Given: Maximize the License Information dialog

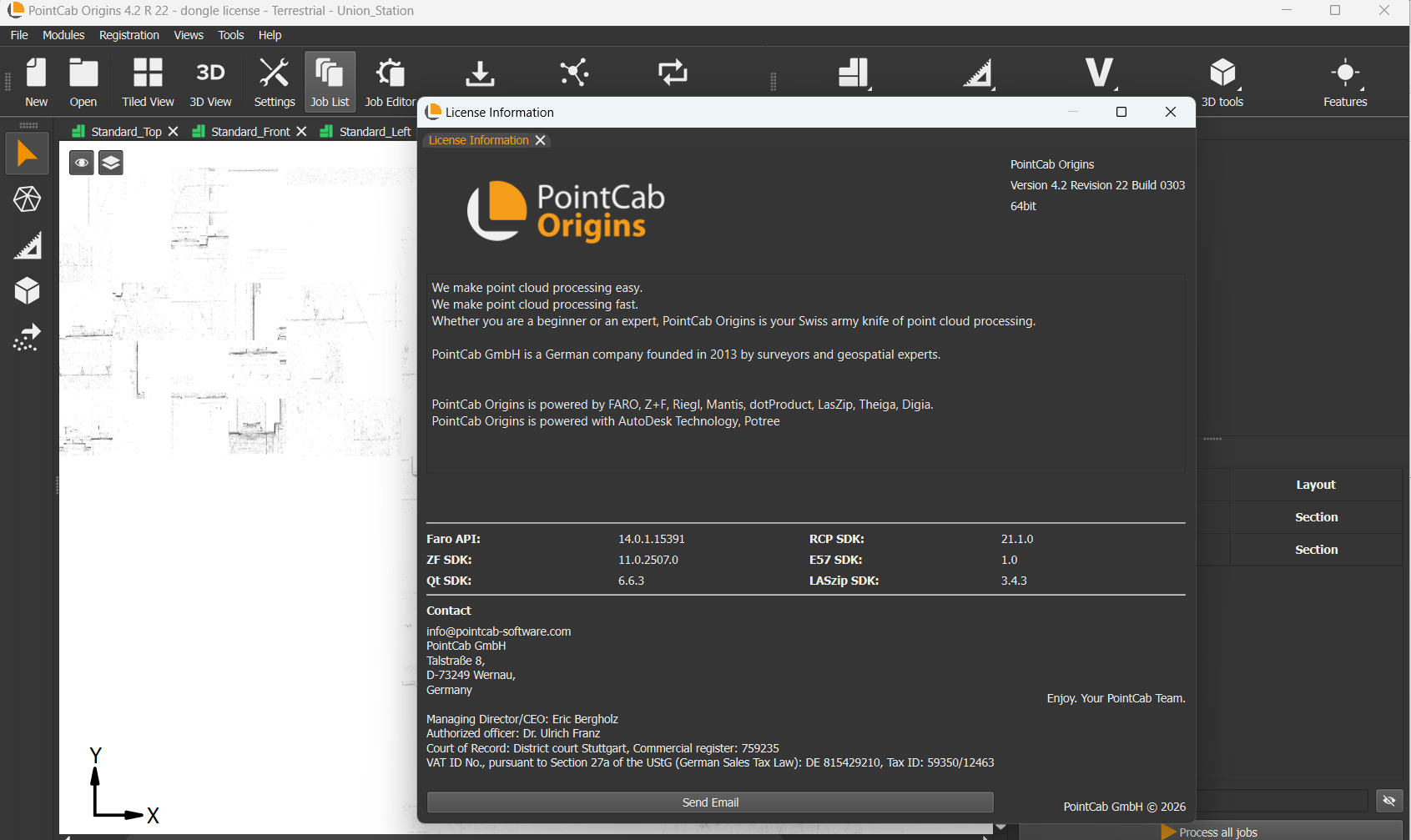Looking at the screenshot, I should pos(1121,112).
